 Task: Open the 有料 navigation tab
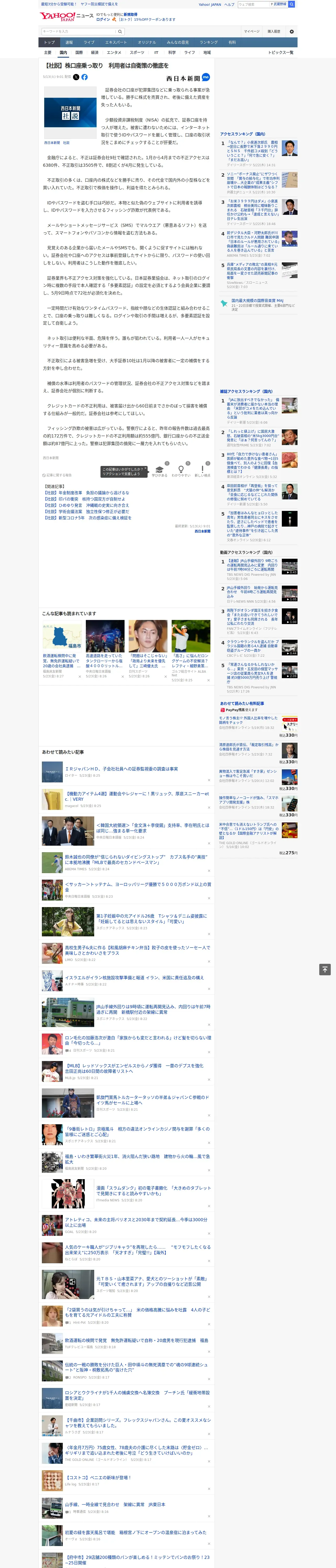pos(232,43)
